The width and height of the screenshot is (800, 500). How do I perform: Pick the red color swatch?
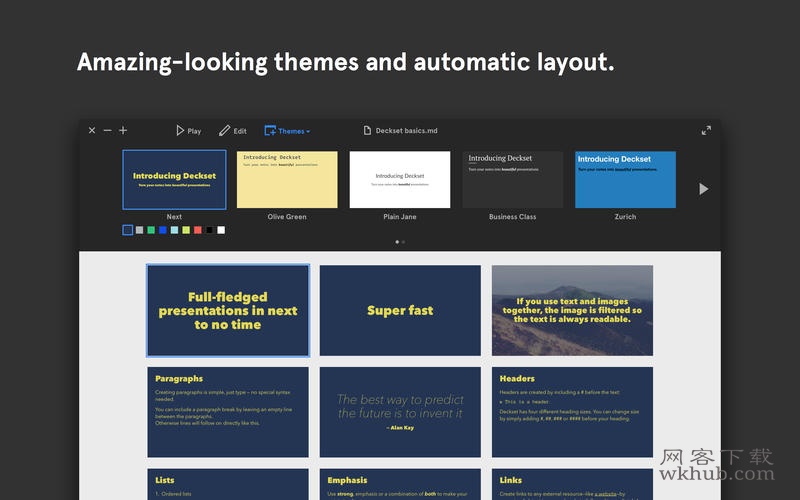[x=198, y=230]
